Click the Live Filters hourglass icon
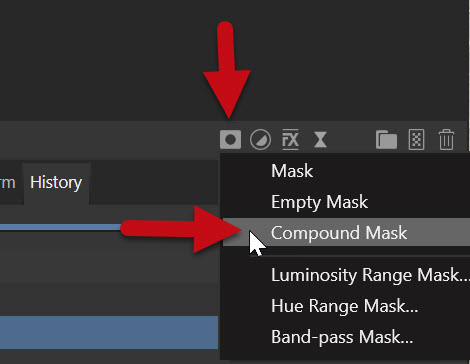Image resolution: width=470 pixels, height=364 pixels. click(320, 139)
